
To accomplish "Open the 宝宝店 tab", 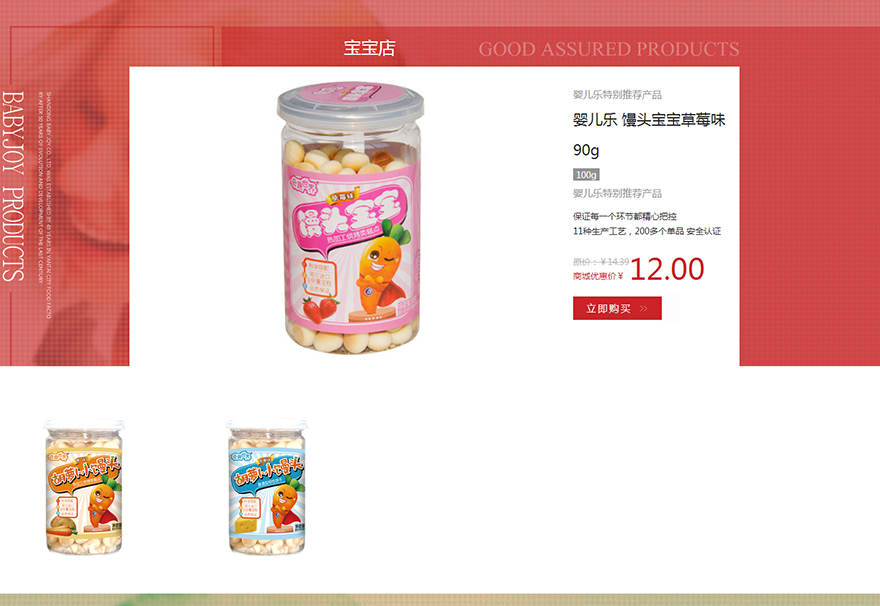I will [369, 48].
